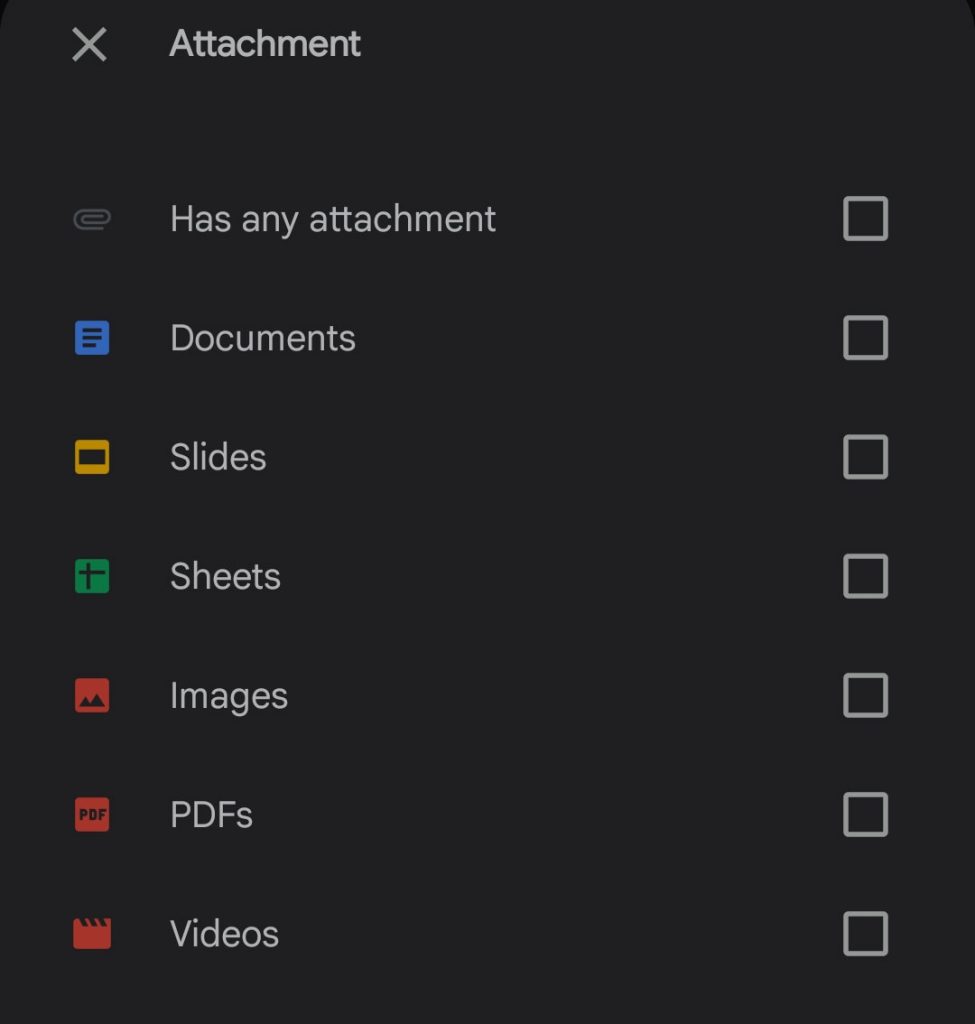Close the Attachment filter panel

(88, 44)
